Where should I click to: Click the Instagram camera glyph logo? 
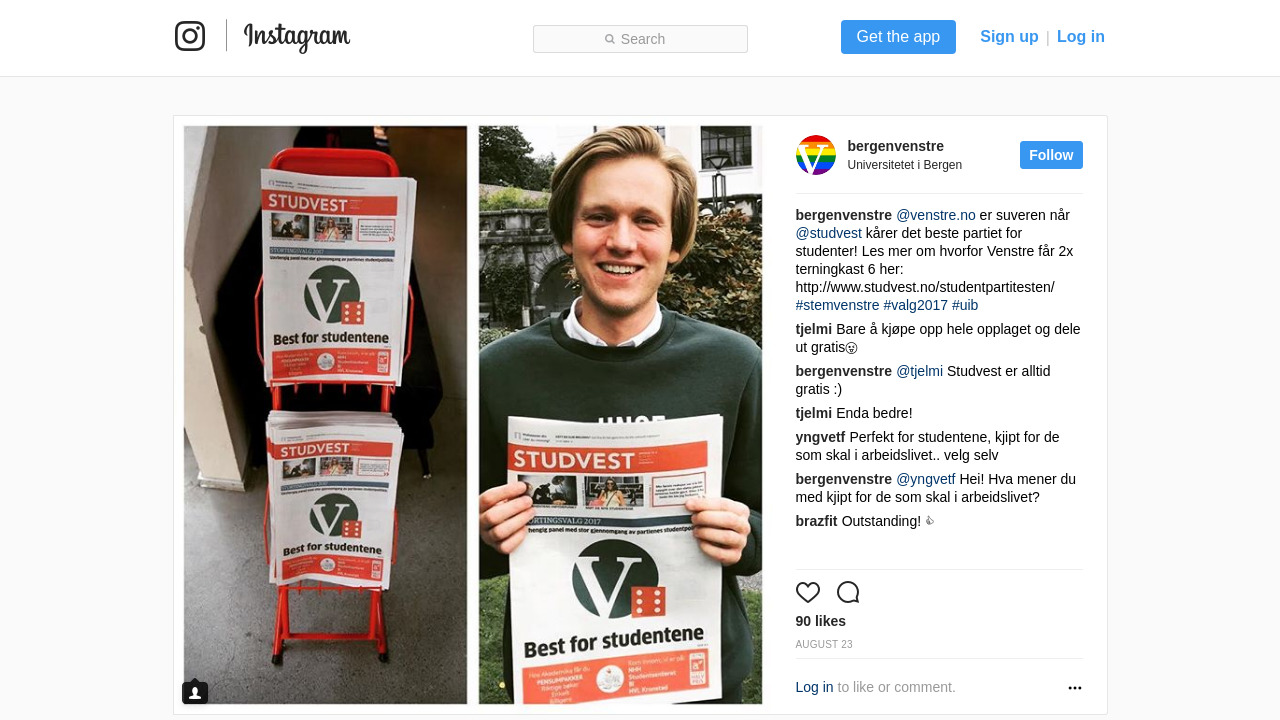pyautogui.click(x=190, y=36)
